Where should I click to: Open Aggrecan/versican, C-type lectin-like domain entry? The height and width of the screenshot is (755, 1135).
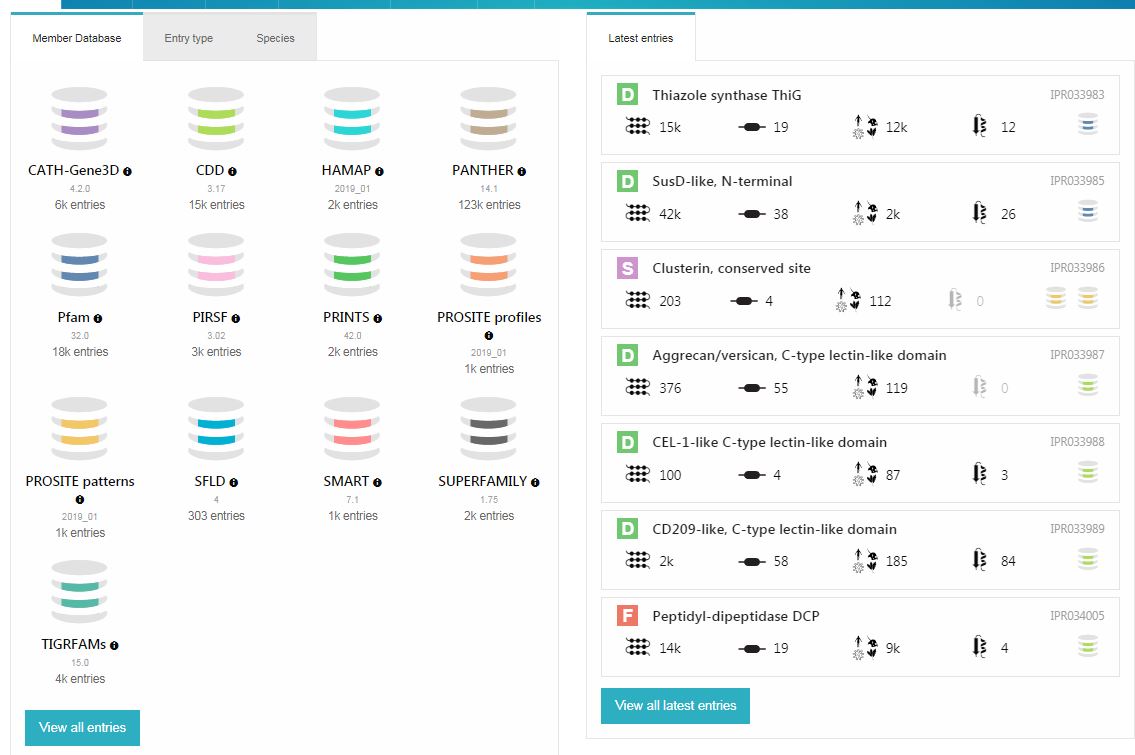pyautogui.click(x=799, y=355)
